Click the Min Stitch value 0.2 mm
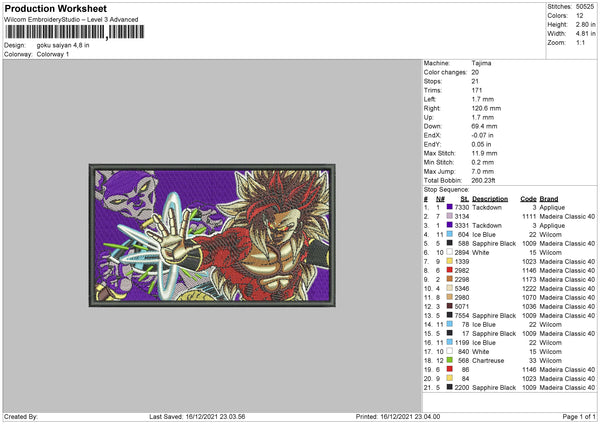The width and height of the screenshot is (600, 424). click(483, 162)
